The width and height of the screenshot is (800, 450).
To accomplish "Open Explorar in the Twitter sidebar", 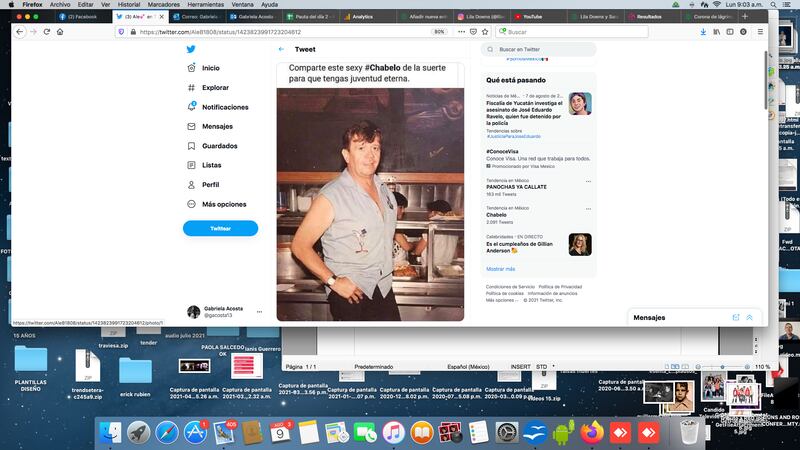I will (x=208, y=88).
